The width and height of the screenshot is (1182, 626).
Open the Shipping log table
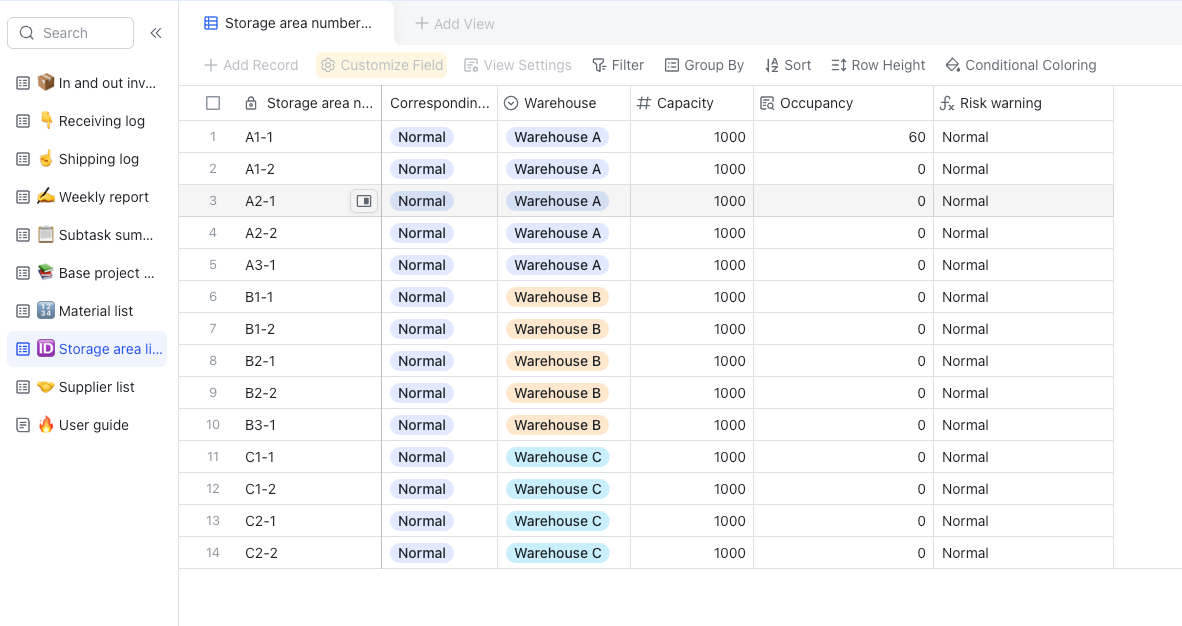coord(87,159)
